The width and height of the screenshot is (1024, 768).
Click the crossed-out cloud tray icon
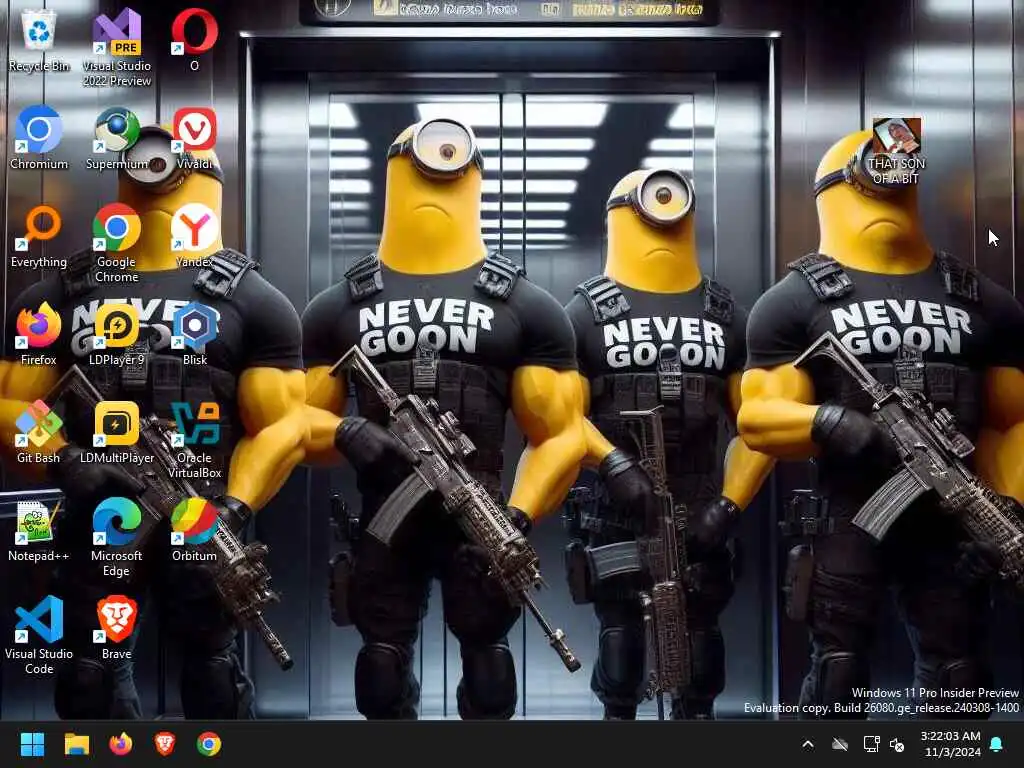click(x=840, y=744)
